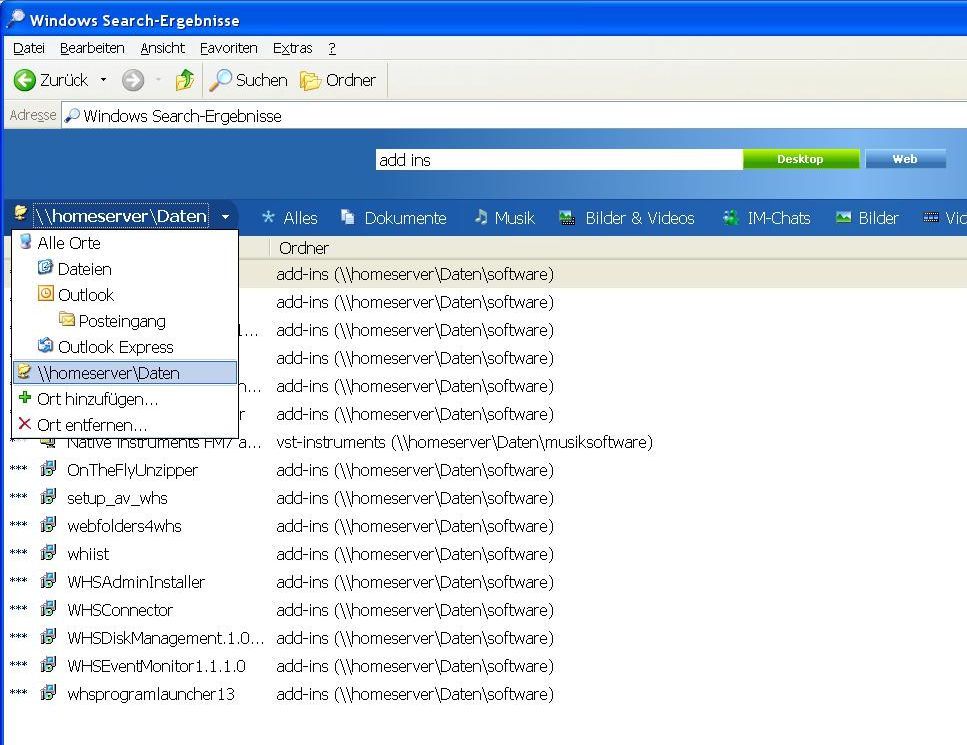Image resolution: width=967 pixels, height=745 pixels.
Task: Click the \\homeserver\Daten location combo box
Action: 121,216
